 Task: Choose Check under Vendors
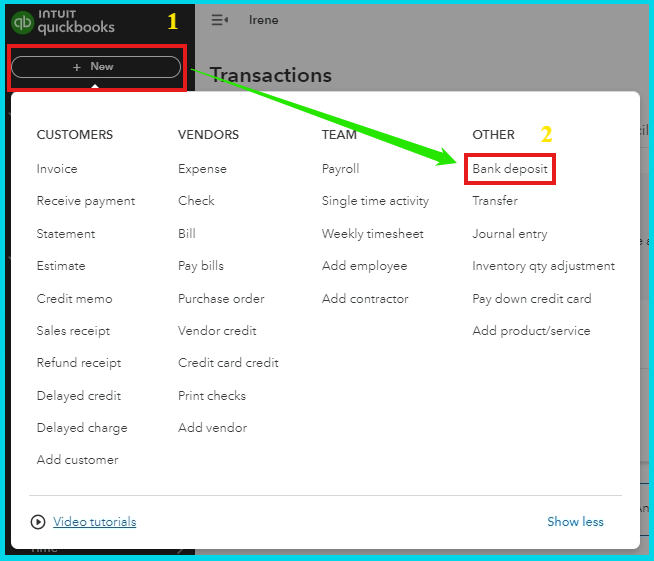[196, 201]
